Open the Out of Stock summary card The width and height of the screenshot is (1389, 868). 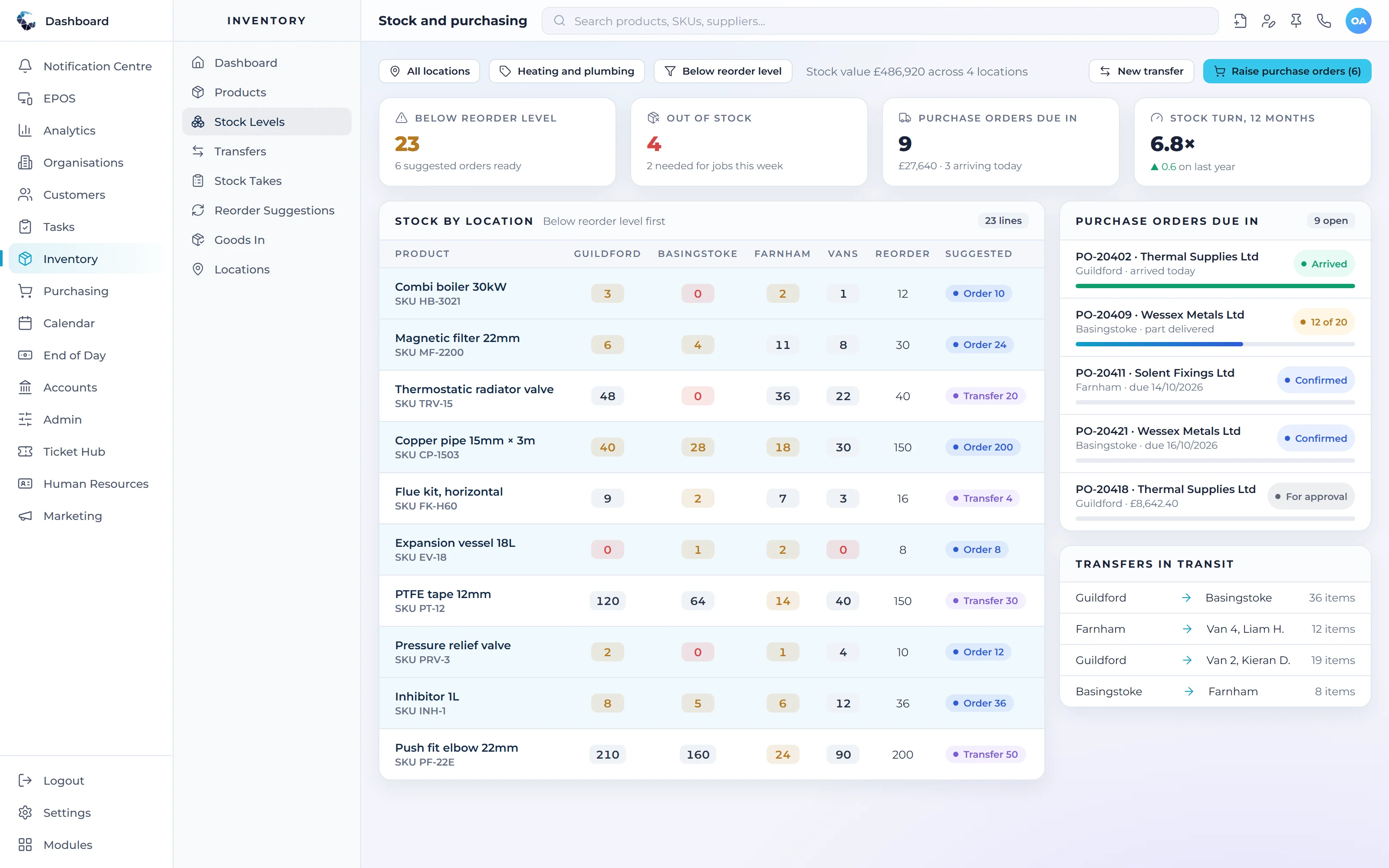pyautogui.click(x=748, y=142)
